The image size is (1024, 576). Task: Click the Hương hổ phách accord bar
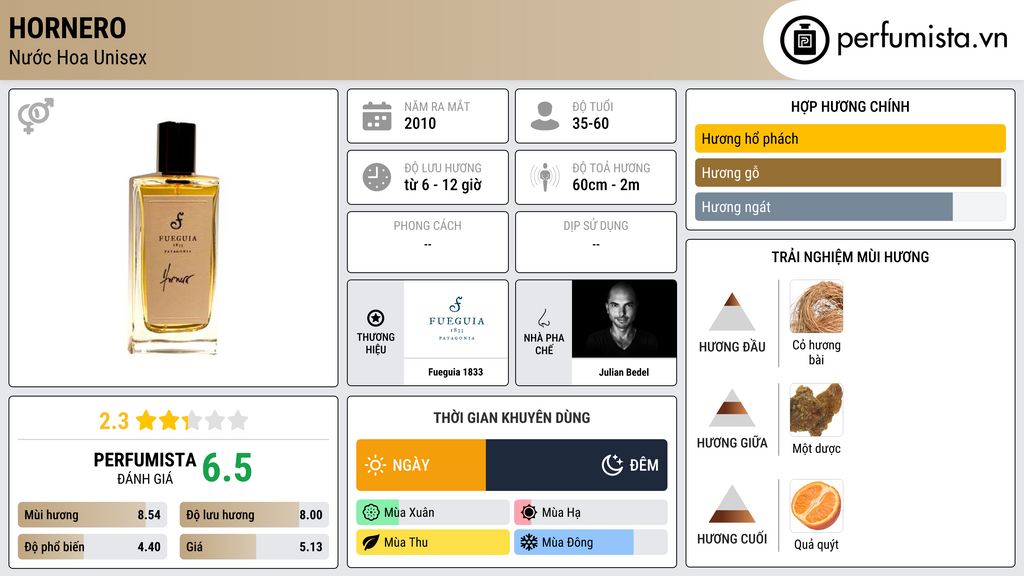[x=850, y=138]
